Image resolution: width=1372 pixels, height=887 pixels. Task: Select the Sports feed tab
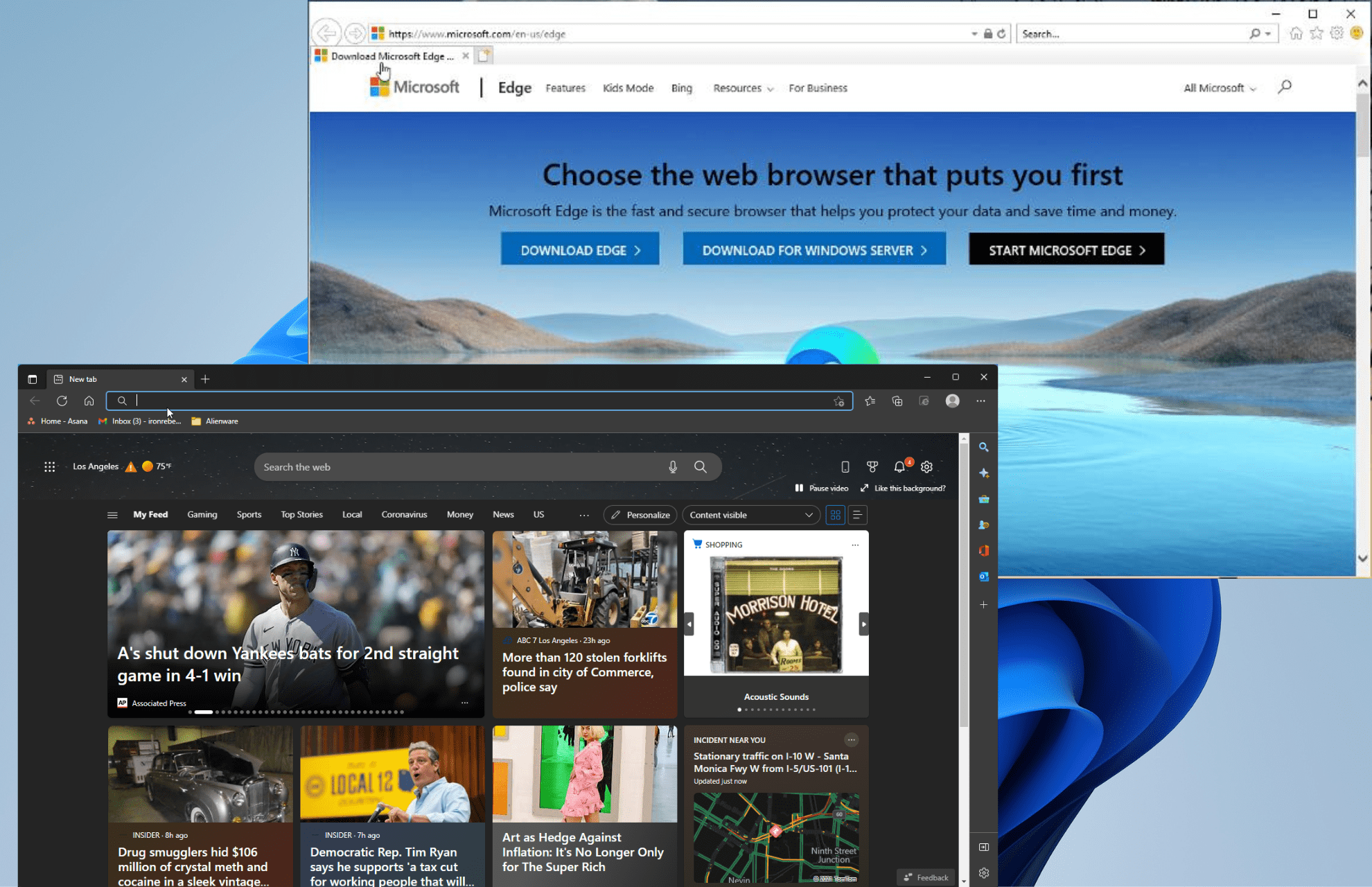249,514
